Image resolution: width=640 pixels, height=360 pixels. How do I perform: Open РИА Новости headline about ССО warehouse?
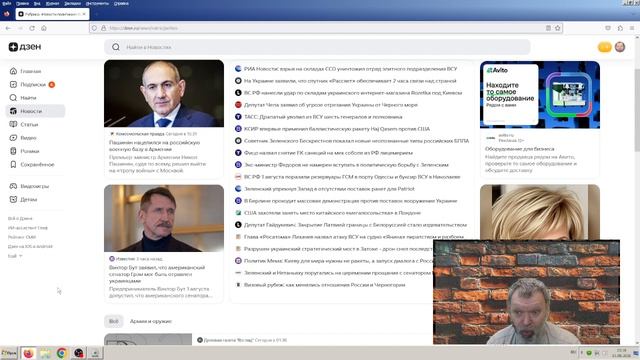click(350, 69)
